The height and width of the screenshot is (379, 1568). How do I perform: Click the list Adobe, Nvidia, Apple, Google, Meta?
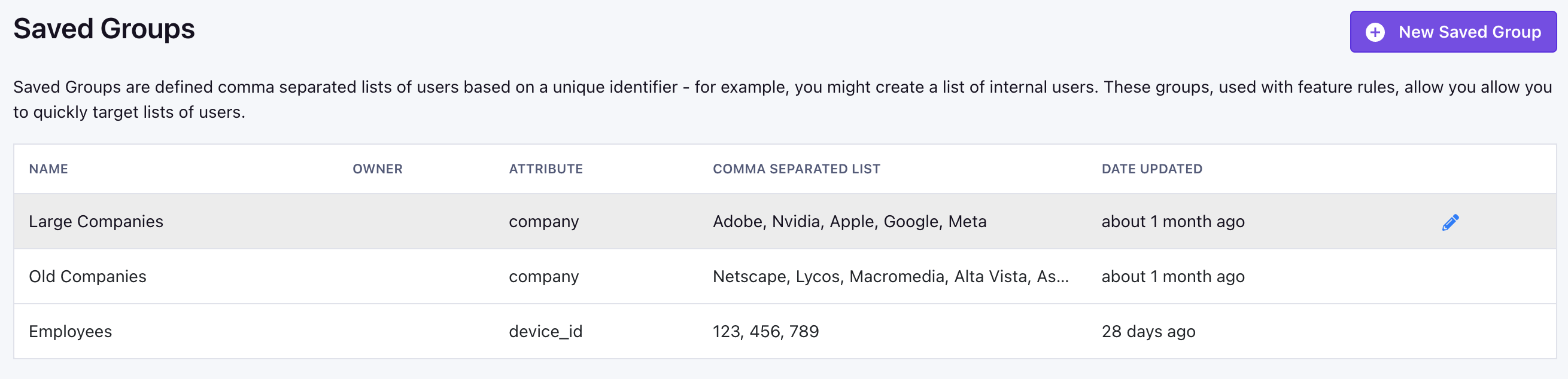click(x=850, y=221)
